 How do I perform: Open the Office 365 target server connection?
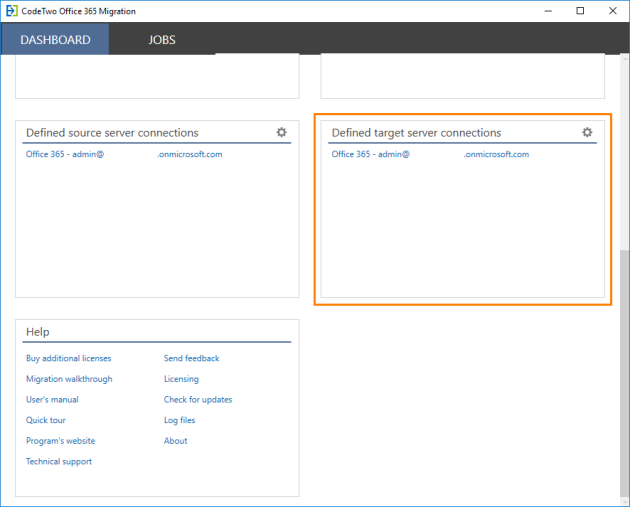point(430,154)
